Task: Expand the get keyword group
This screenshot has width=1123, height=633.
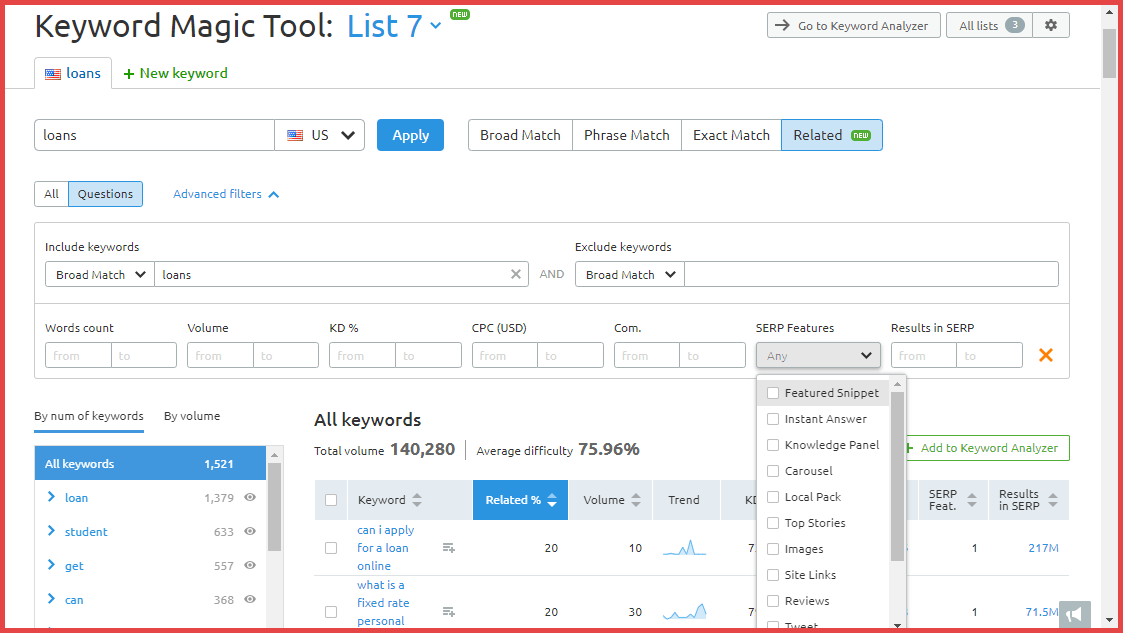Action: coord(51,565)
